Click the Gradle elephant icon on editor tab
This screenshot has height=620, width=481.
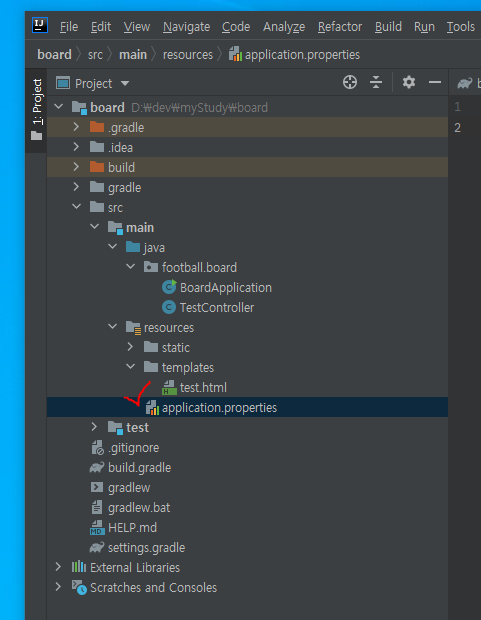(x=465, y=83)
